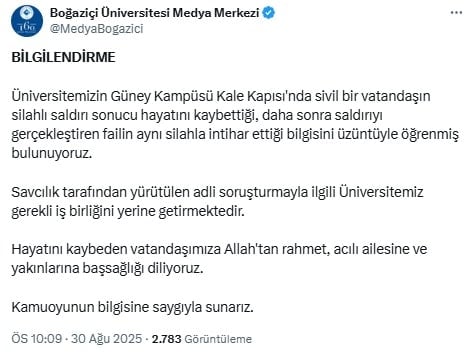Open the three-dot more options menu

click(x=456, y=12)
